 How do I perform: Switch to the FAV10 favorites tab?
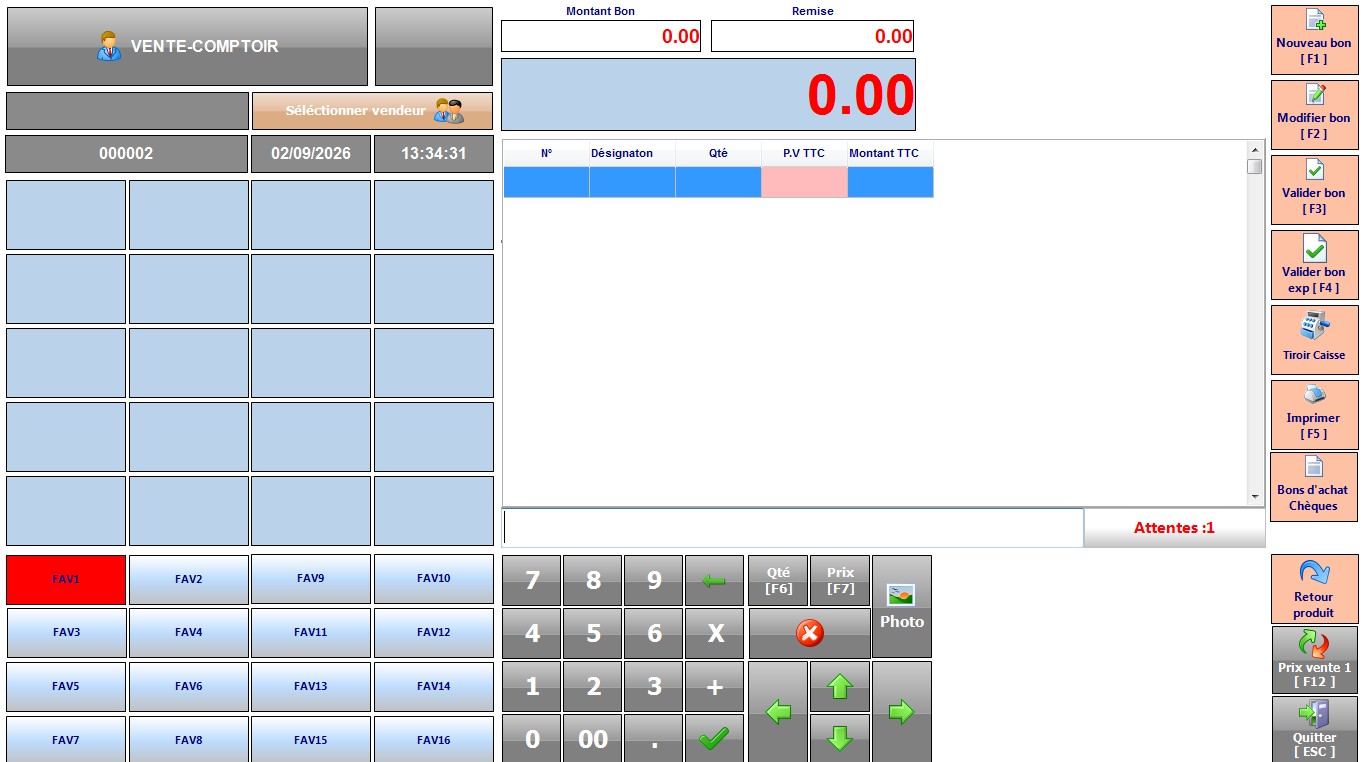[434, 579]
